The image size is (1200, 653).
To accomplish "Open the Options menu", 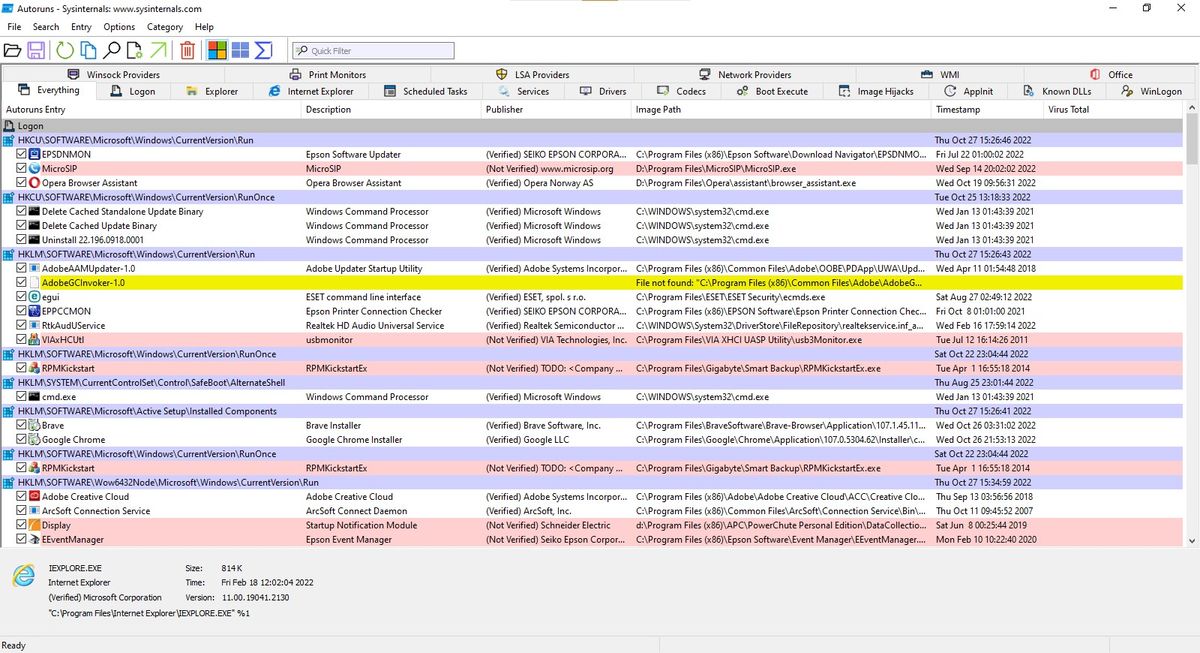I will [119, 27].
